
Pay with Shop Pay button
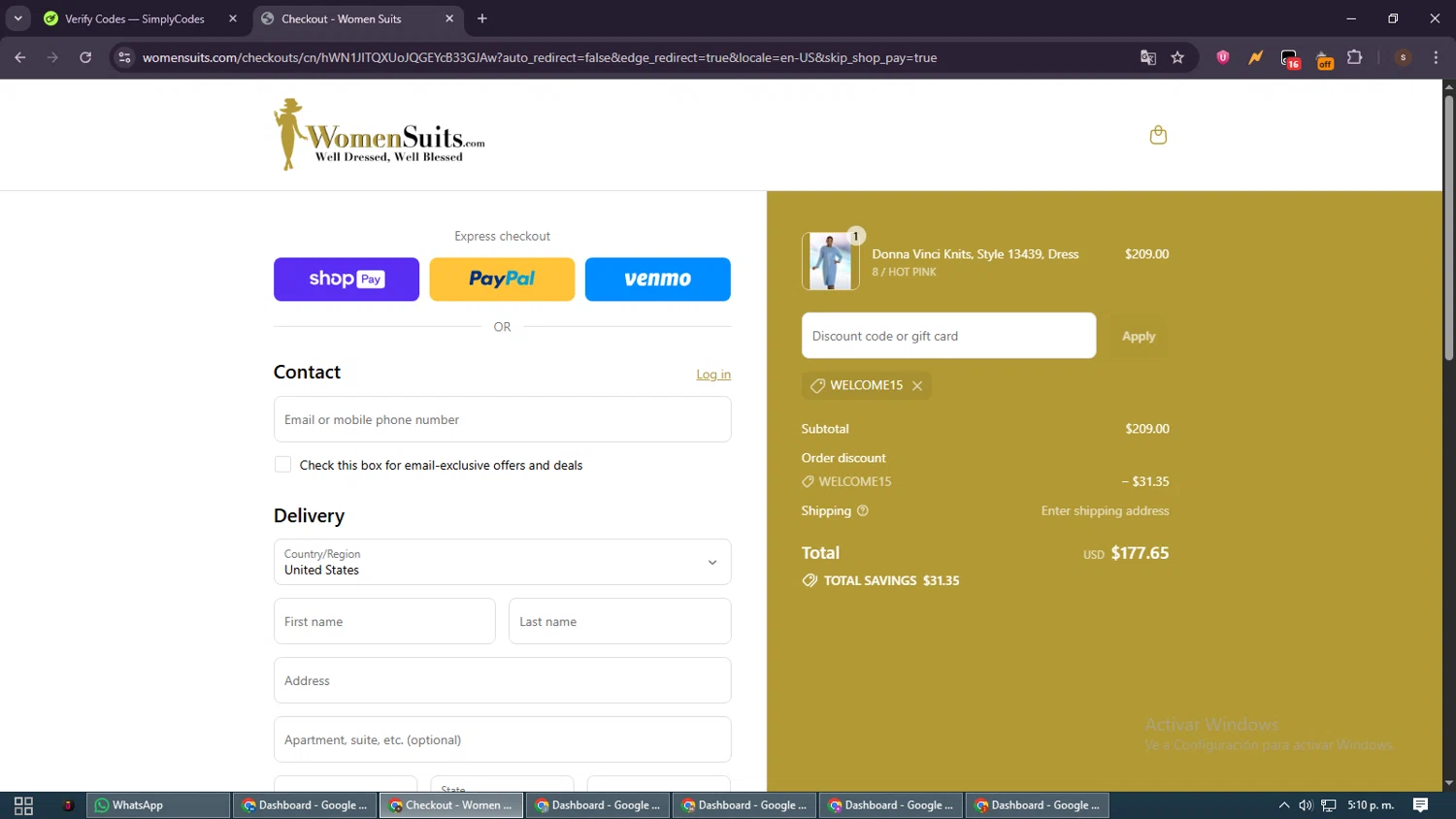347,279
